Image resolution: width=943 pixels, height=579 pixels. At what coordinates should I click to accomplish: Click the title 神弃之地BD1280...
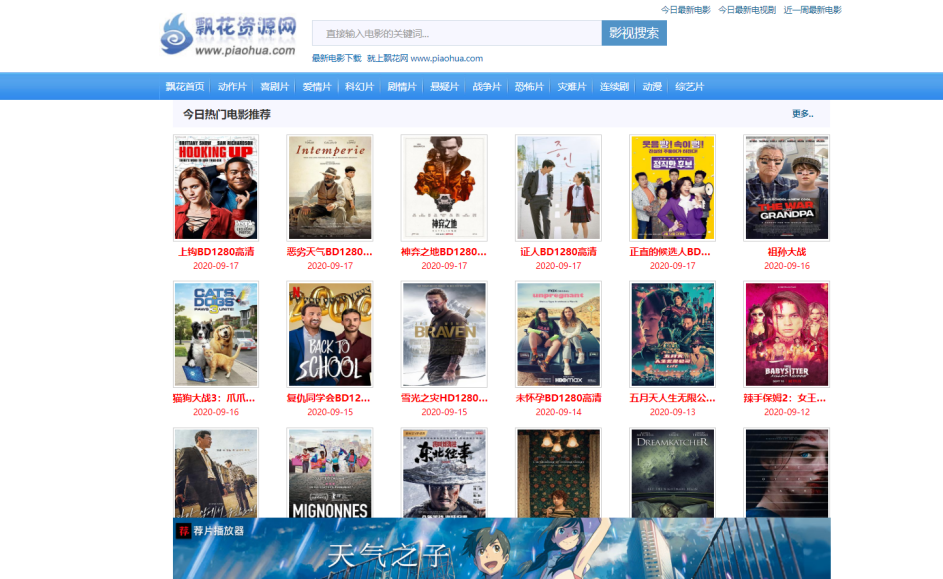click(444, 252)
